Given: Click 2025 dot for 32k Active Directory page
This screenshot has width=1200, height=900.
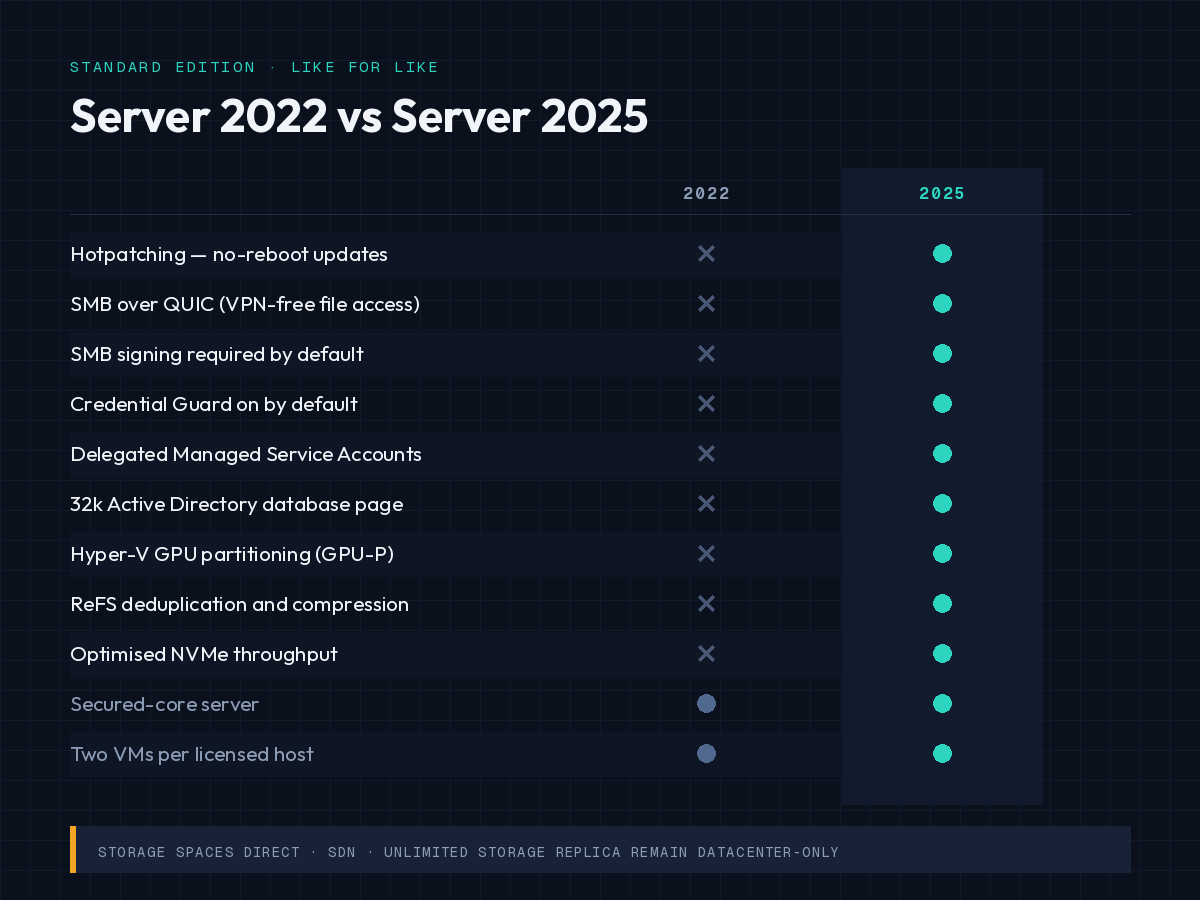Looking at the screenshot, I should 942,504.
